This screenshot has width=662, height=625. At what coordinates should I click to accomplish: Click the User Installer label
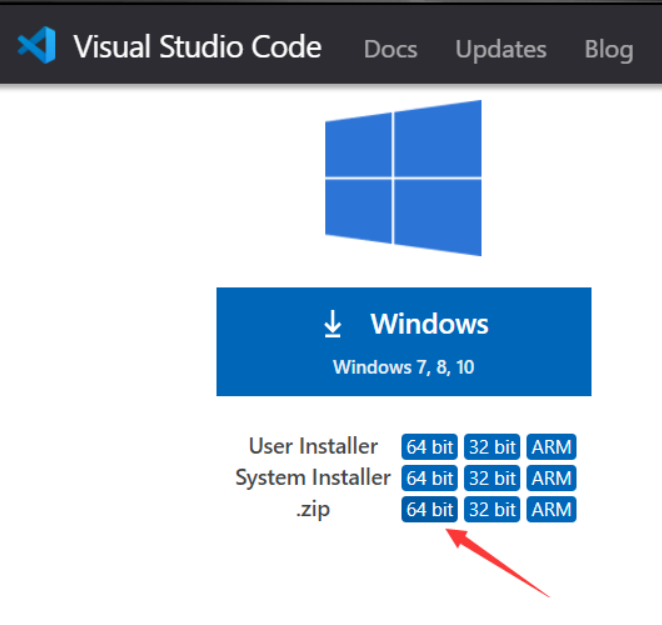coord(313,446)
